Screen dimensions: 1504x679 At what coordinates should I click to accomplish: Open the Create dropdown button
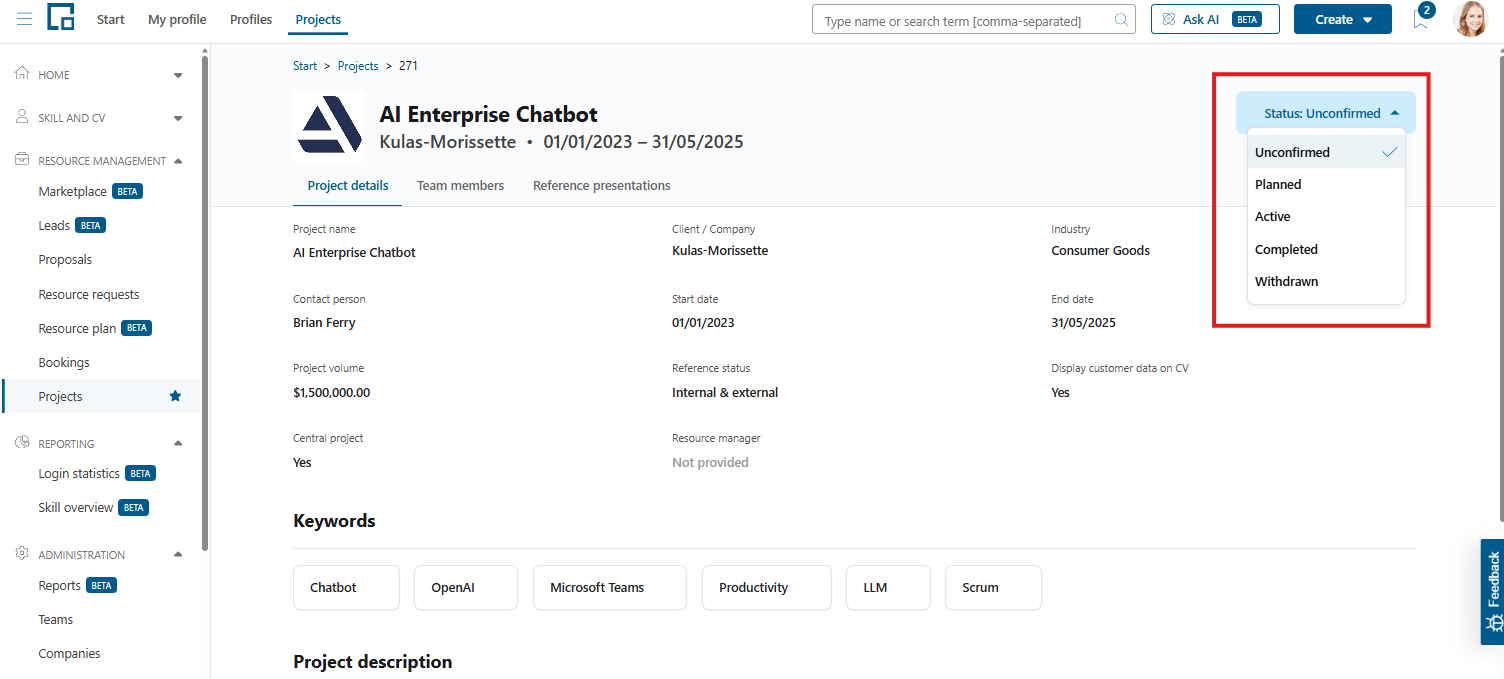pyautogui.click(x=1342, y=19)
